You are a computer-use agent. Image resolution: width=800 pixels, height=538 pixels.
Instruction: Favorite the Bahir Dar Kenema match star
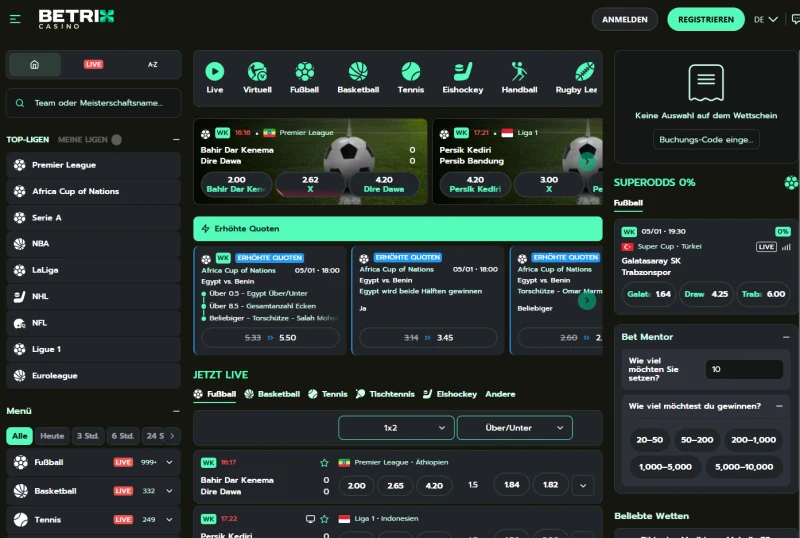(x=324, y=463)
